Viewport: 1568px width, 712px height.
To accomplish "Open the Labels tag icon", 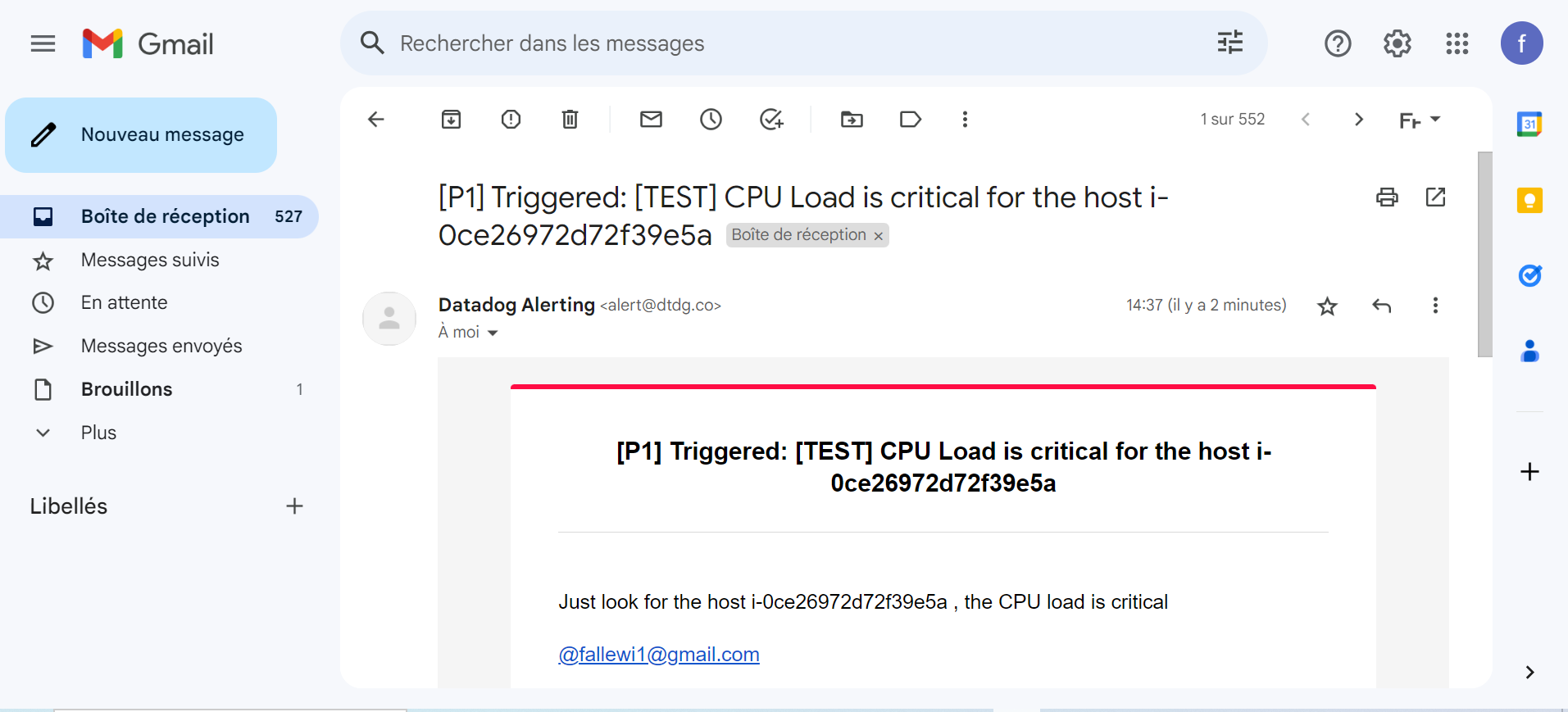I will [x=911, y=120].
